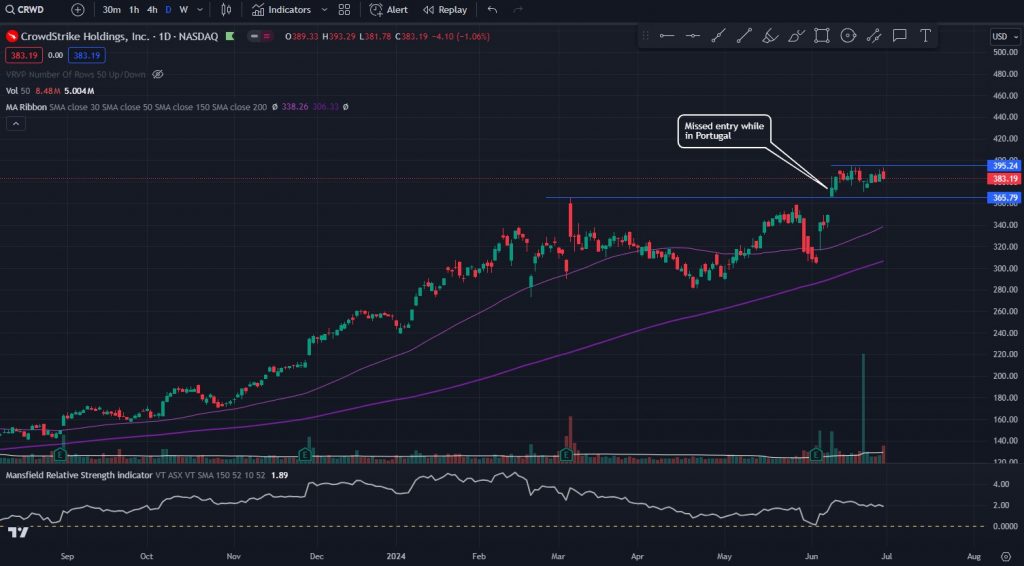Toggle the flag next to NASDAQ

(230, 37)
